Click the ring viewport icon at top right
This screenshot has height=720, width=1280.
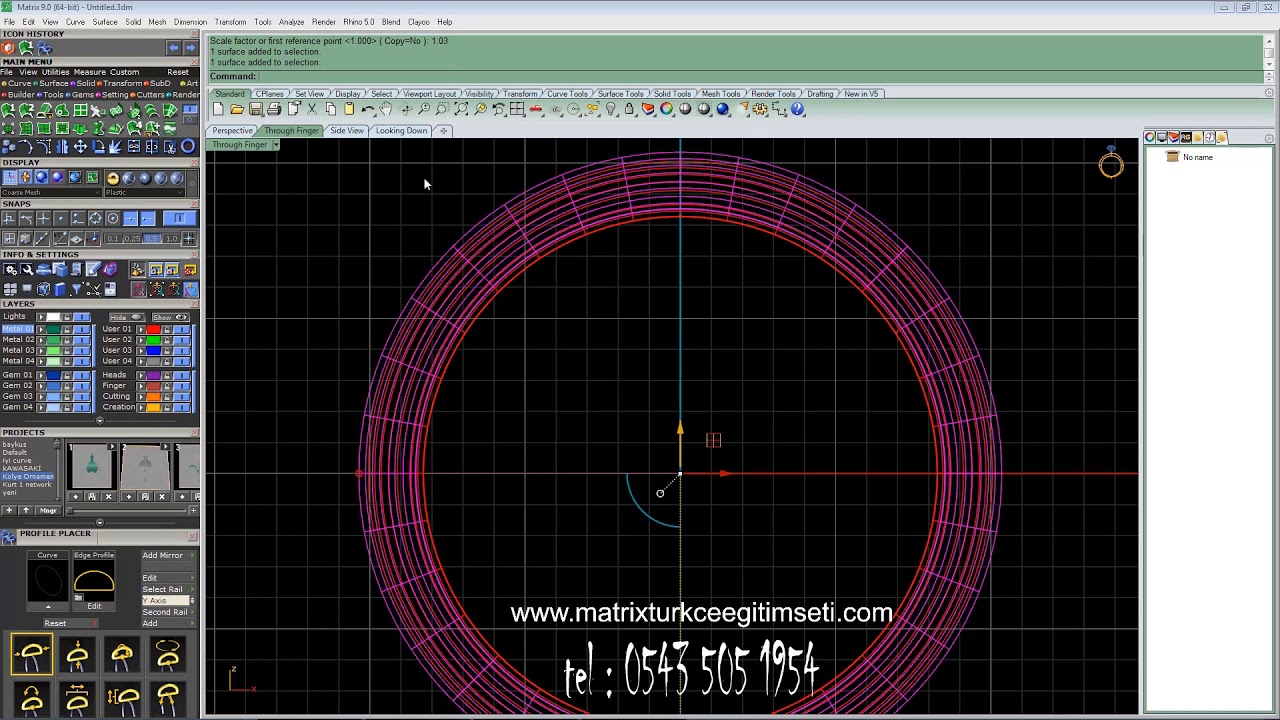coord(1111,164)
